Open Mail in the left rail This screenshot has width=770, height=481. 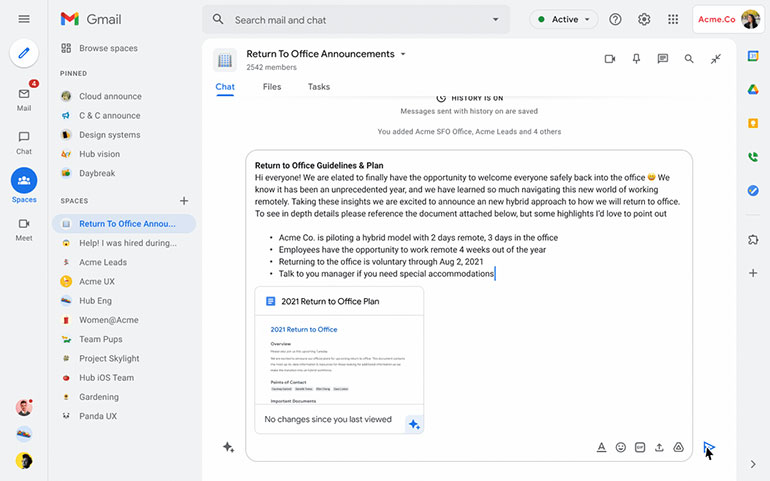24,99
